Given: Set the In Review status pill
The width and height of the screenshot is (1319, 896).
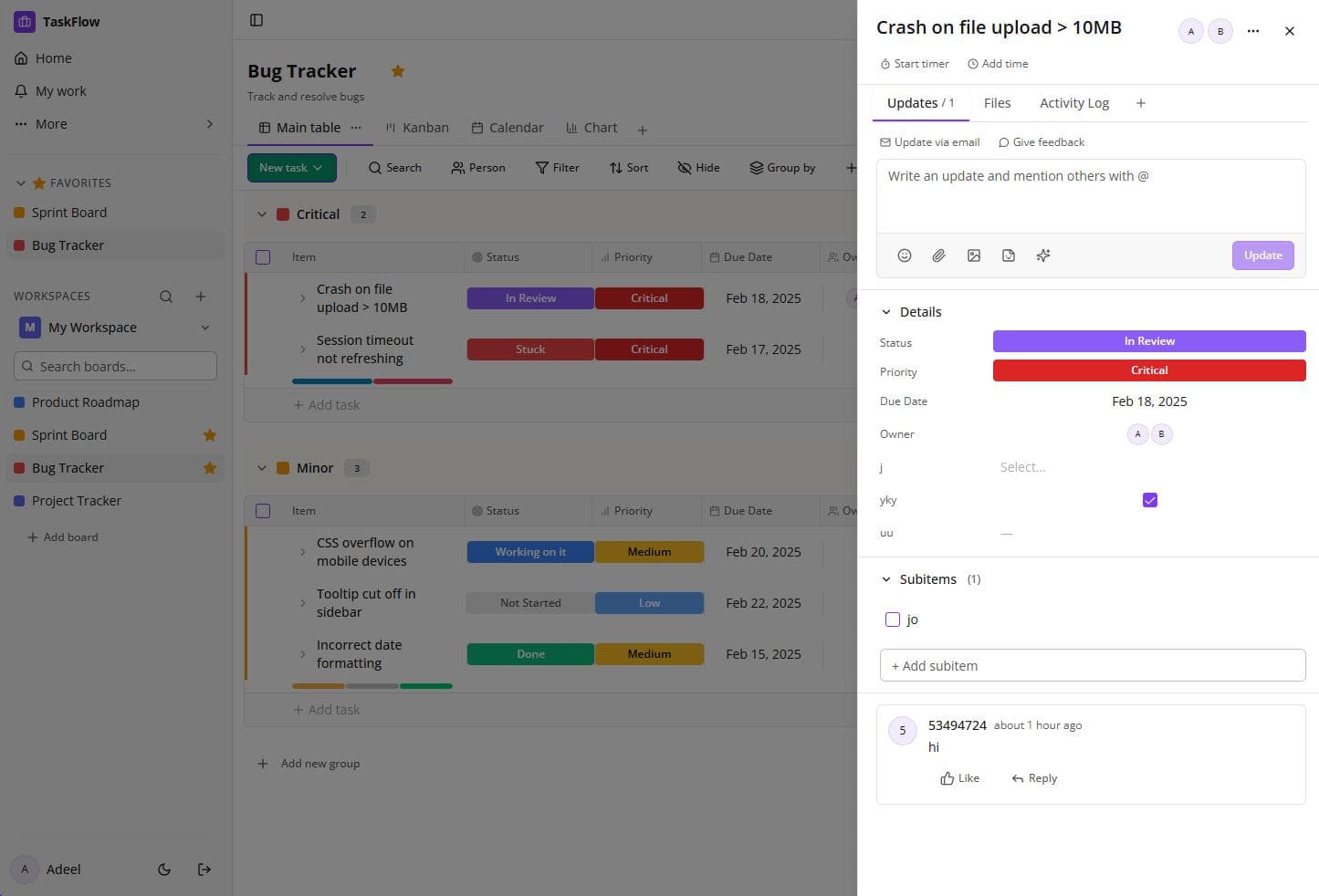Looking at the screenshot, I should (1149, 340).
